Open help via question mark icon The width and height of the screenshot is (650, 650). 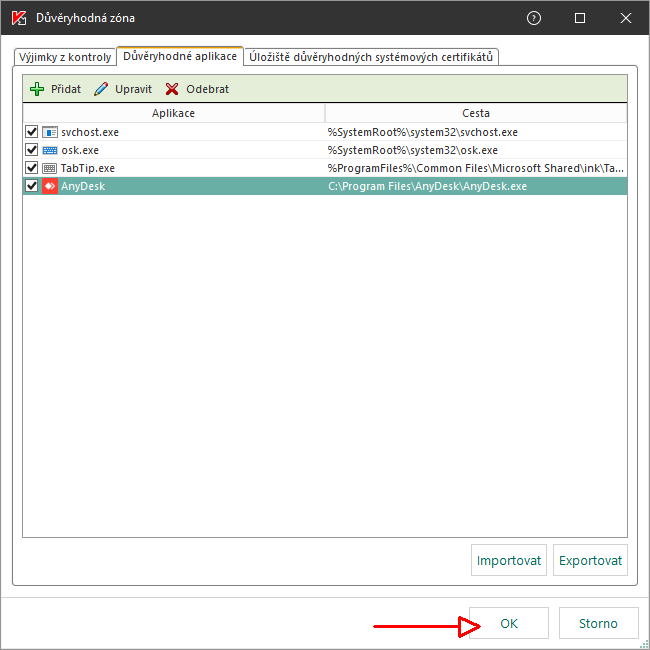pos(534,18)
